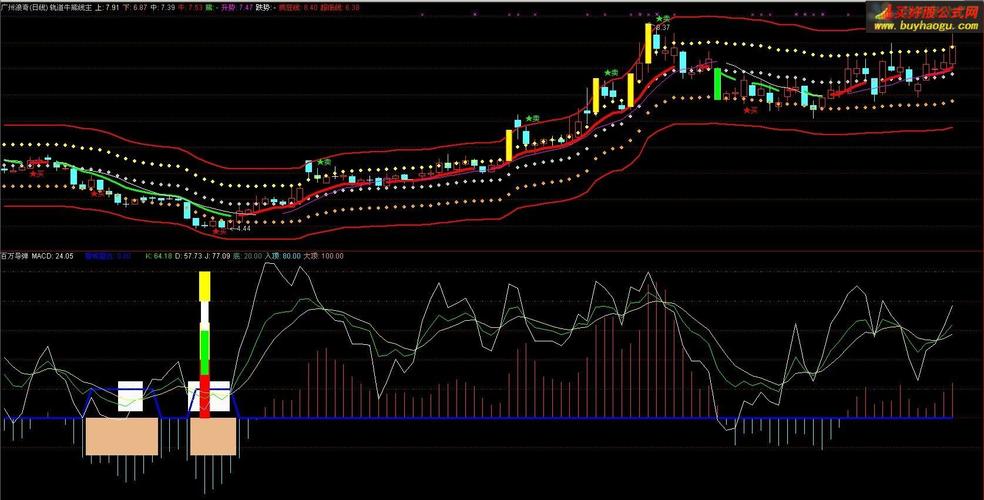Click the green star sell marker near 8.37

click(x=661, y=19)
